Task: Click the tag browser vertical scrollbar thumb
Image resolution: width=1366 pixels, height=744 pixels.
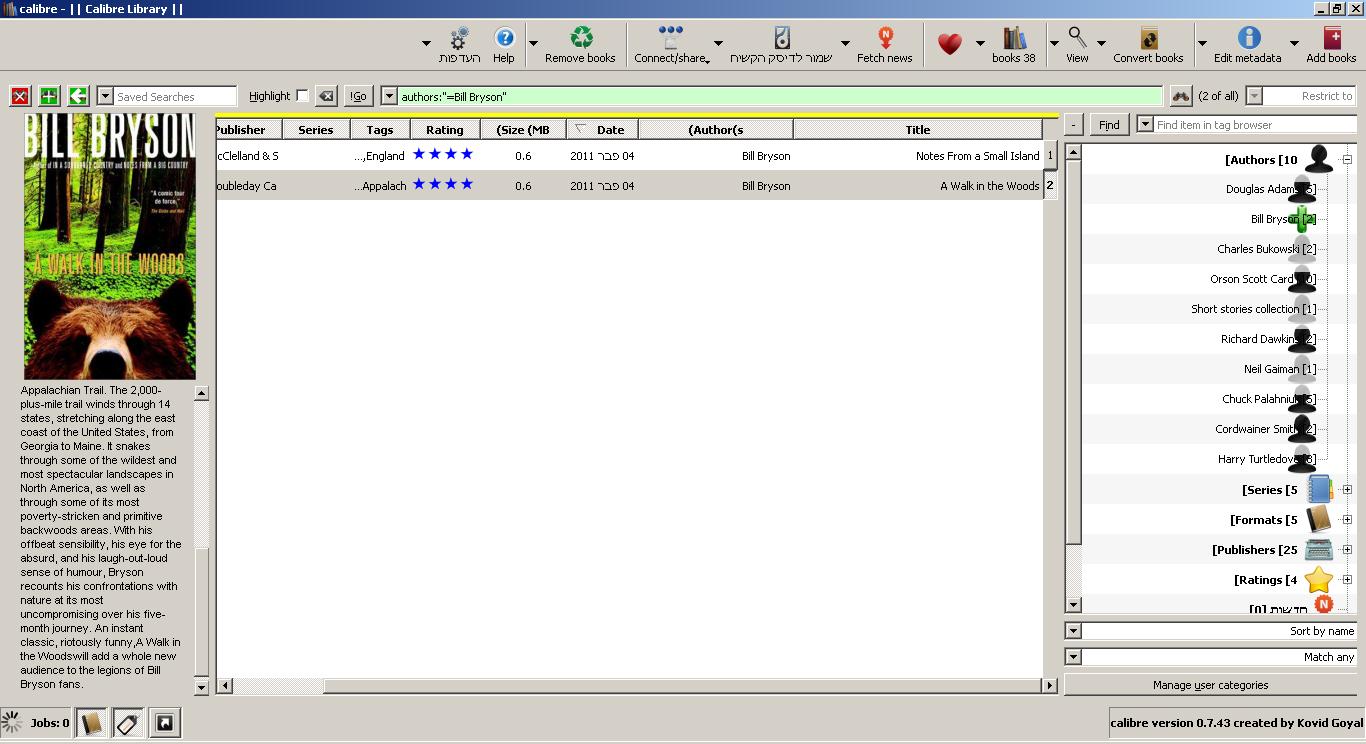Action: click(x=1073, y=352)
